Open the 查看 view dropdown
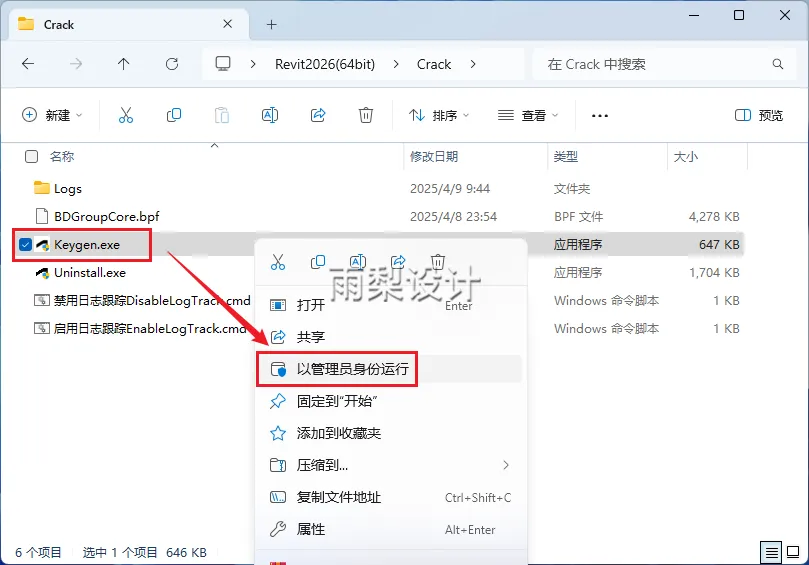The image size is (809, 565). coord(528,115)
